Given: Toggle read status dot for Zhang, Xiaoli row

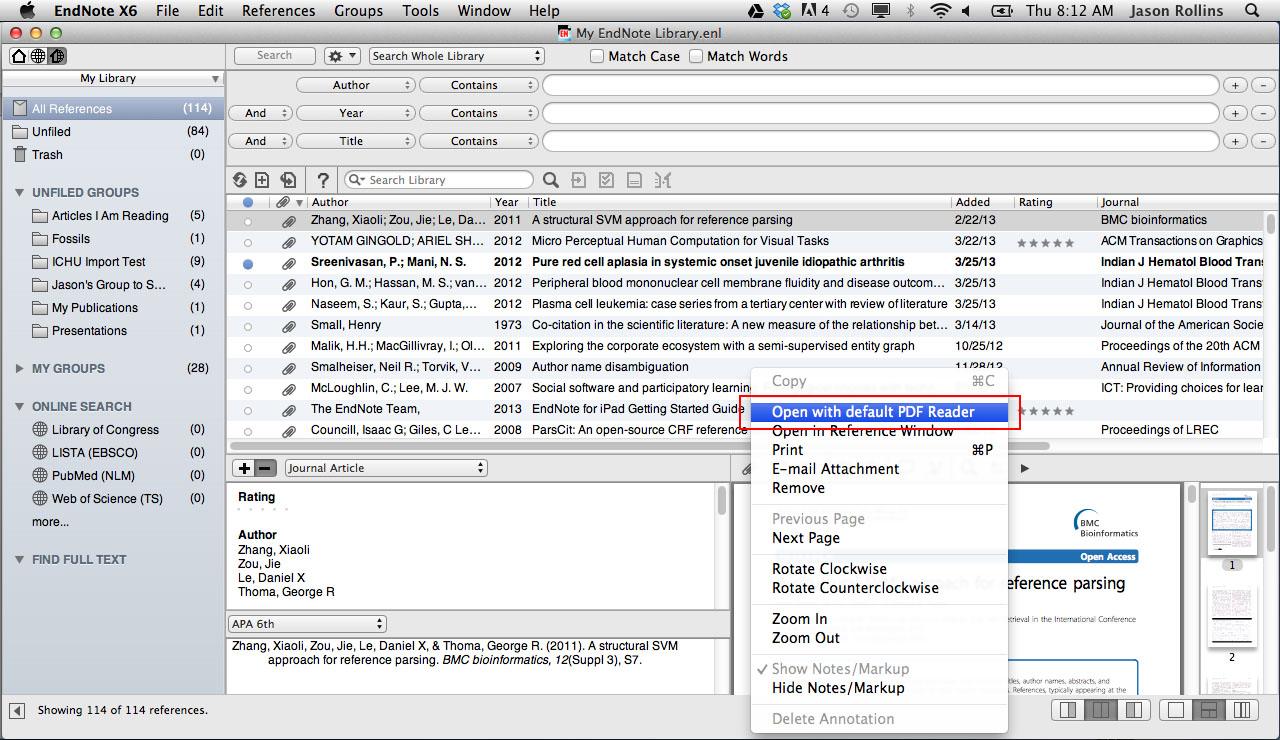Looking at the screenshot, I should (x=248, y=220).
